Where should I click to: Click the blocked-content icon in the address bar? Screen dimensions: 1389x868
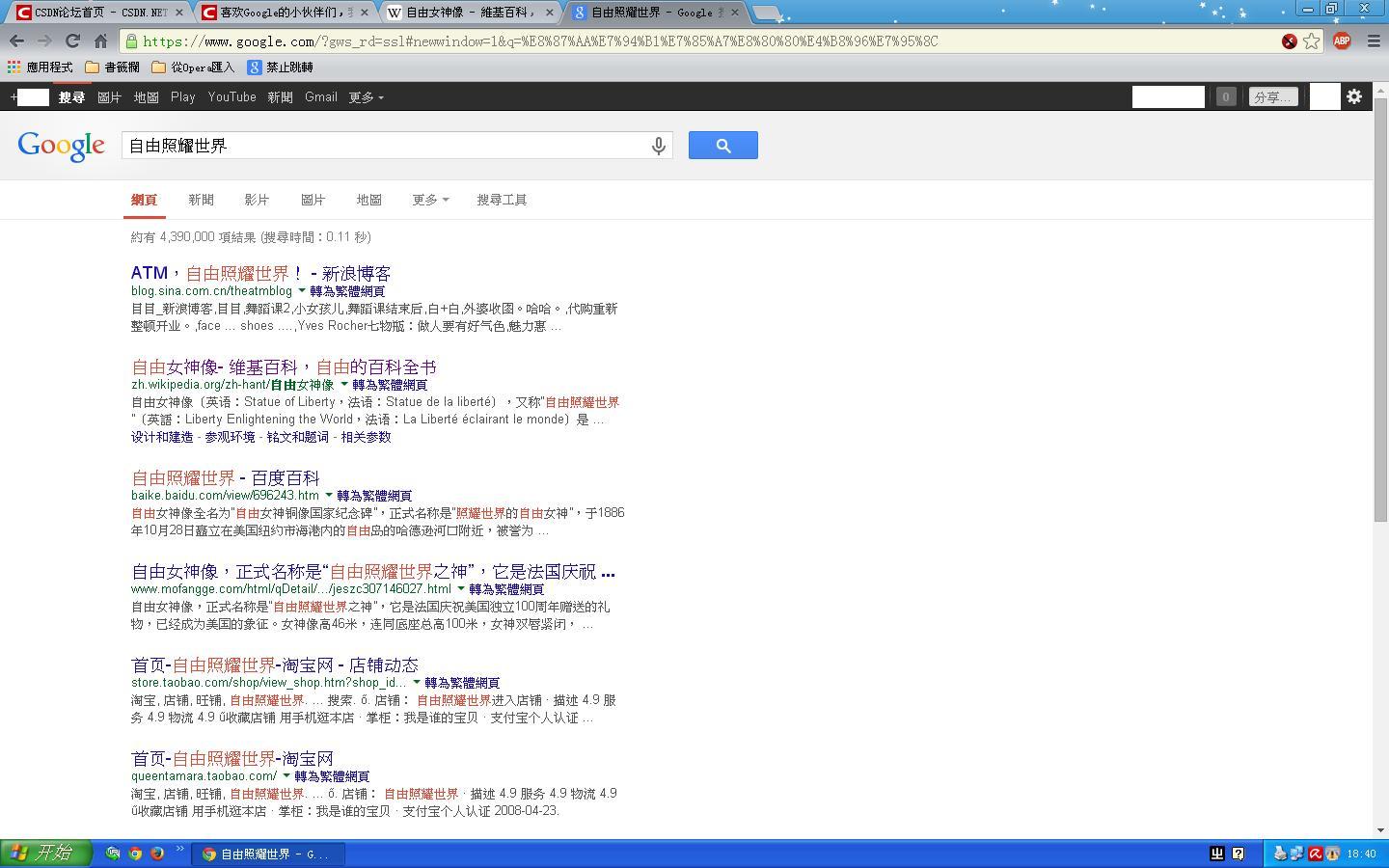pyautogui.click(x=1289, y=41)
